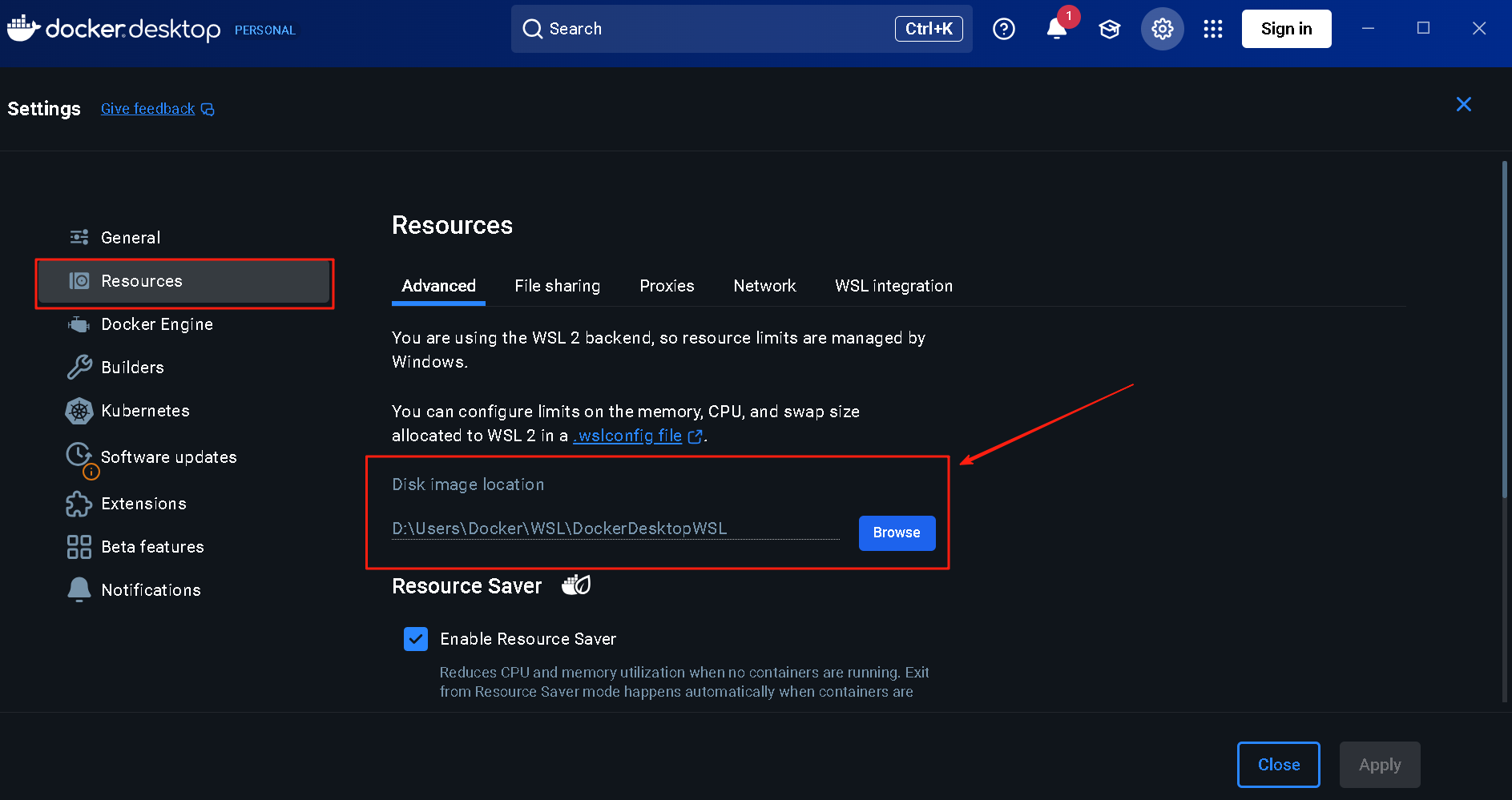Click the Resource Saver heading

466,586
